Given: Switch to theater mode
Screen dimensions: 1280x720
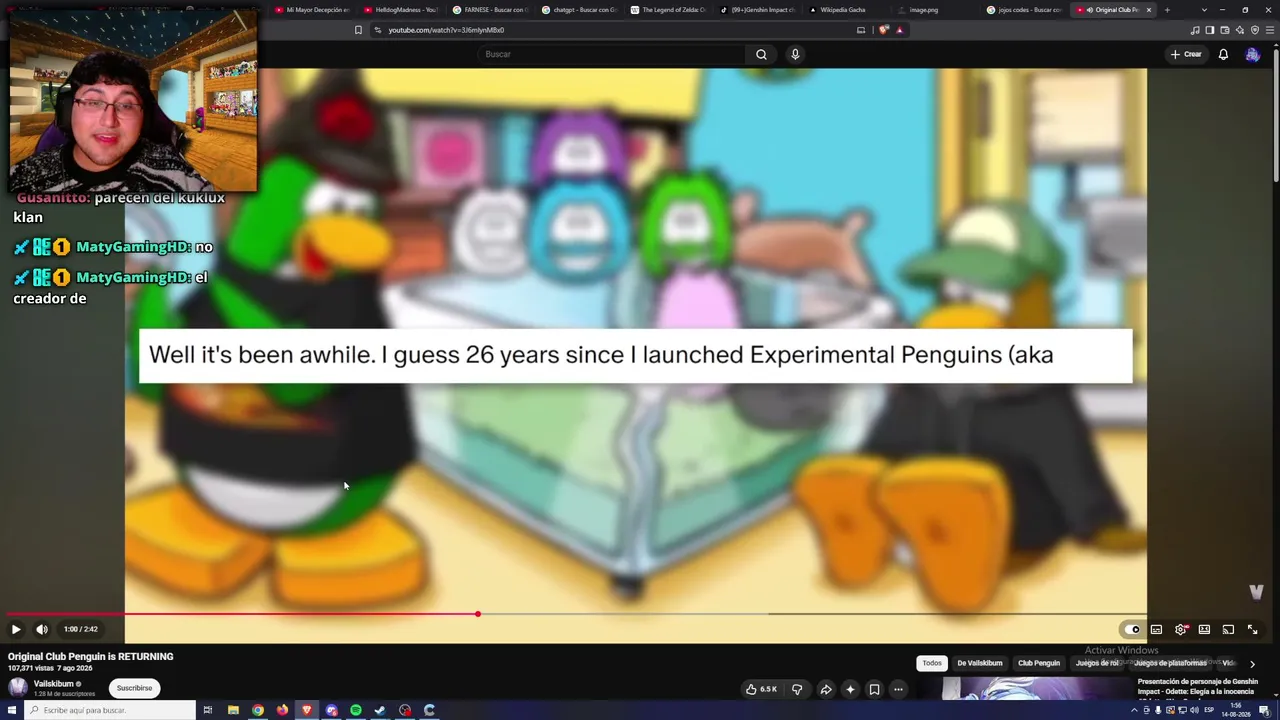Looking at the screenshot, I should click(x=1204, y=629).
